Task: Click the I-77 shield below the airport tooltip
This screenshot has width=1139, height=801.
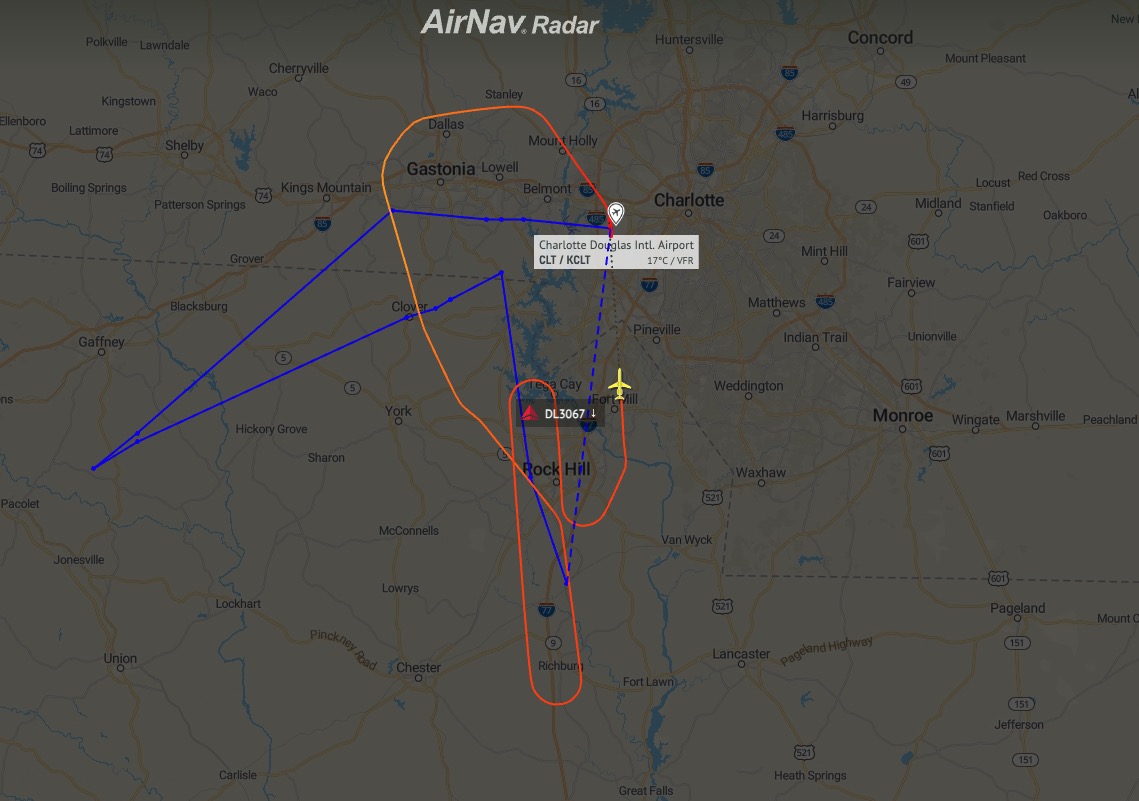Action: [649, 285]
